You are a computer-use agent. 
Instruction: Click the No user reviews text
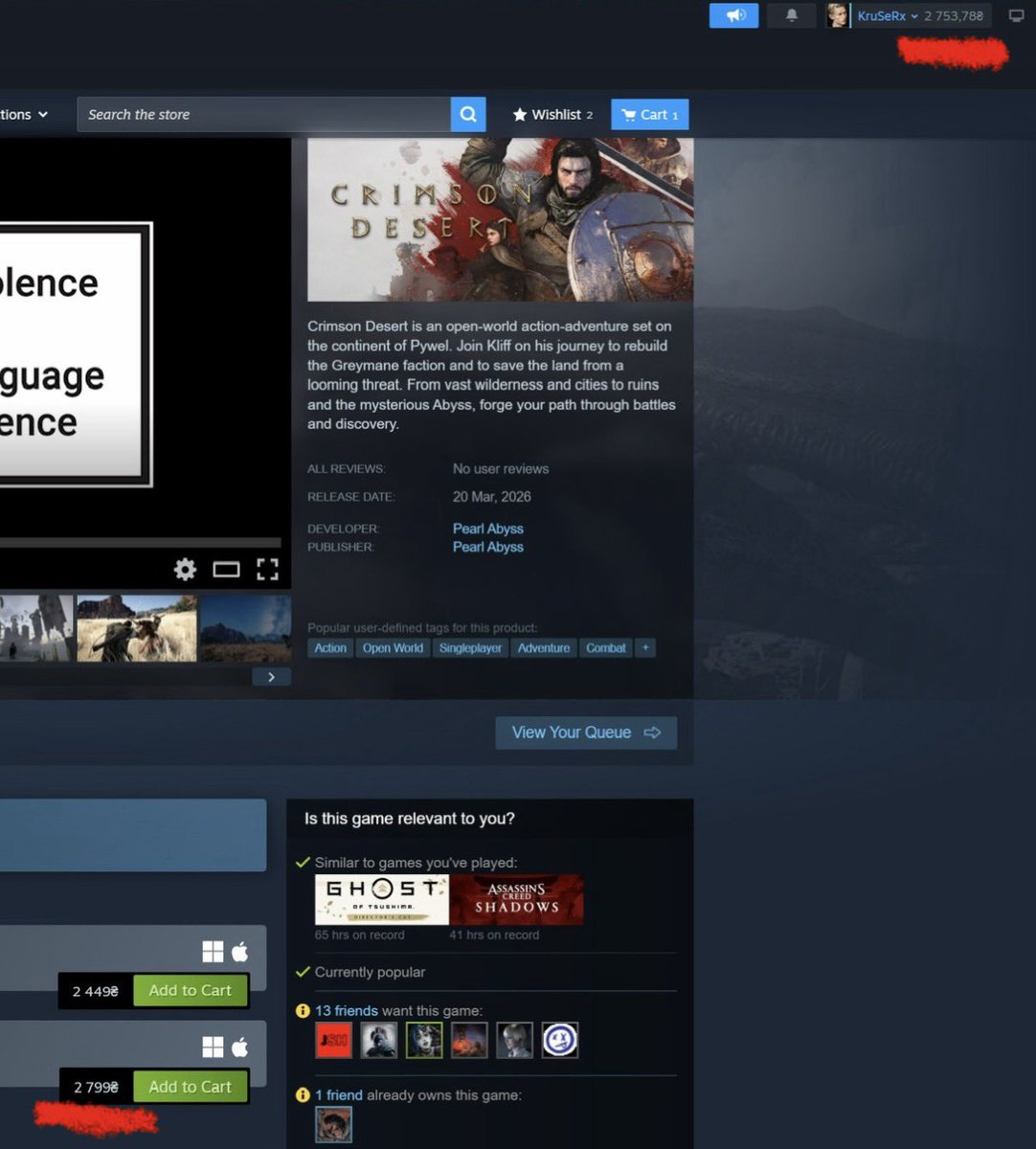[x=501, y=469]
